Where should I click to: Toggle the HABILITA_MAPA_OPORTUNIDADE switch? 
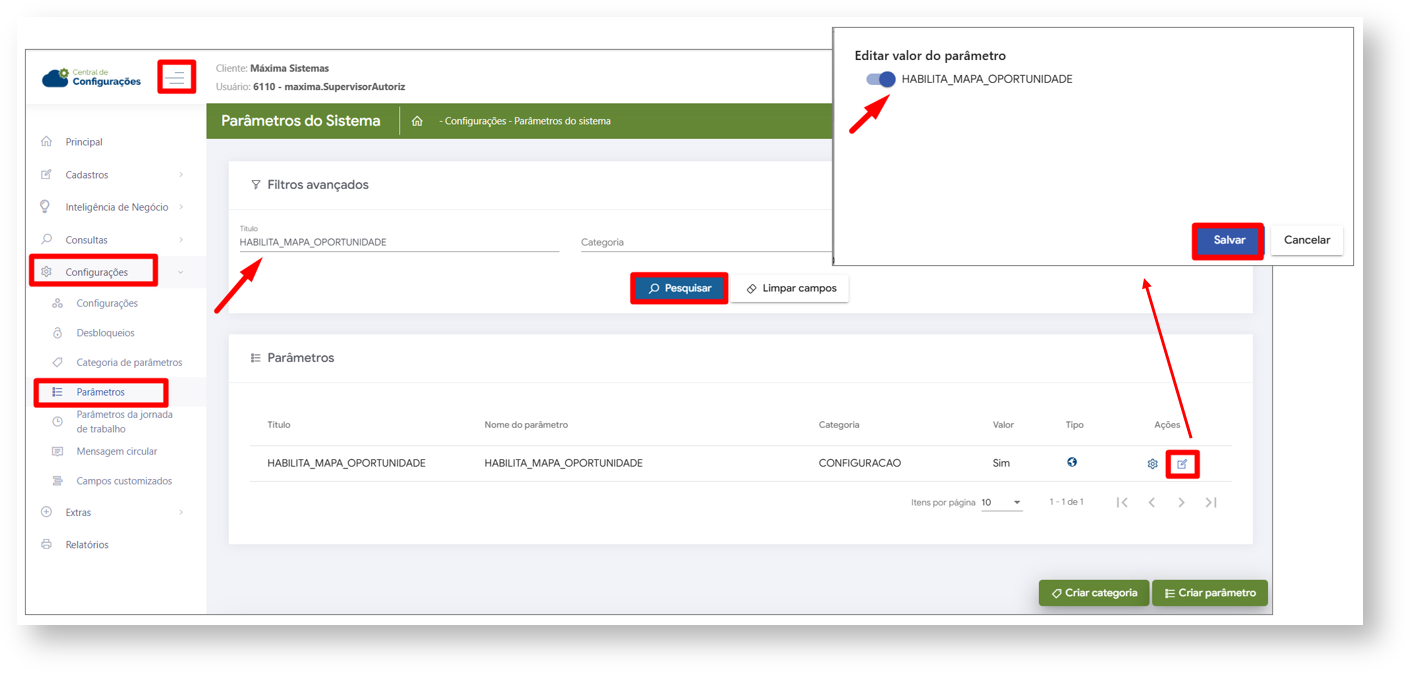[x=881, y=79]
